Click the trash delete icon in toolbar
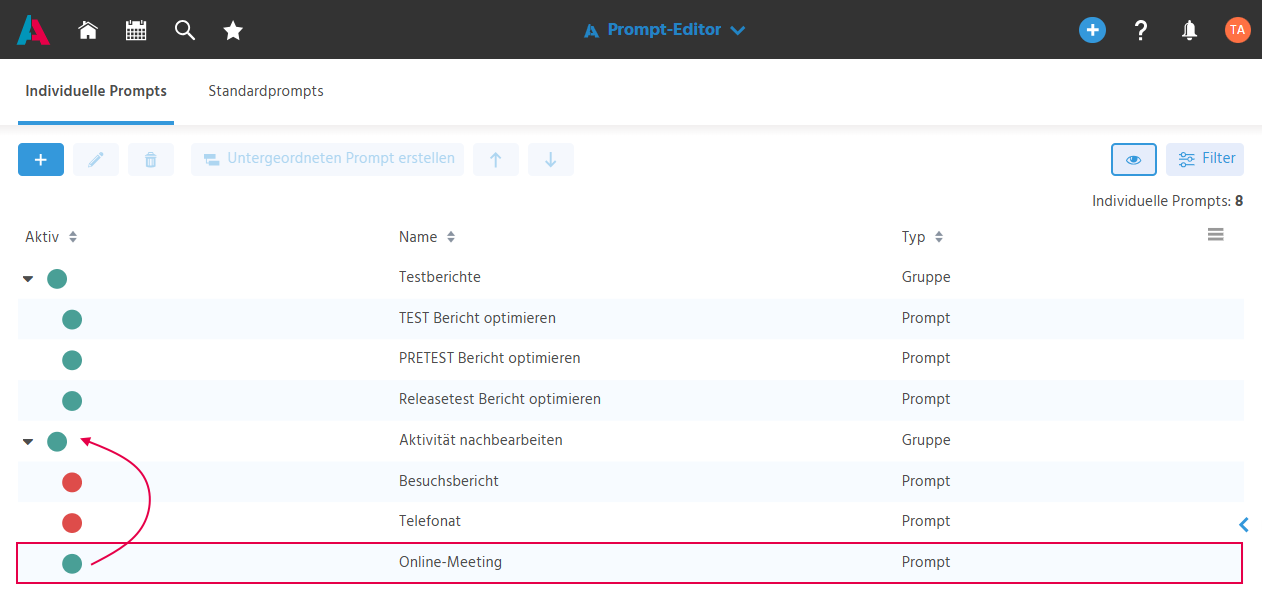The width and height of the screenshot is (1262, 604). tap(151, 159)
